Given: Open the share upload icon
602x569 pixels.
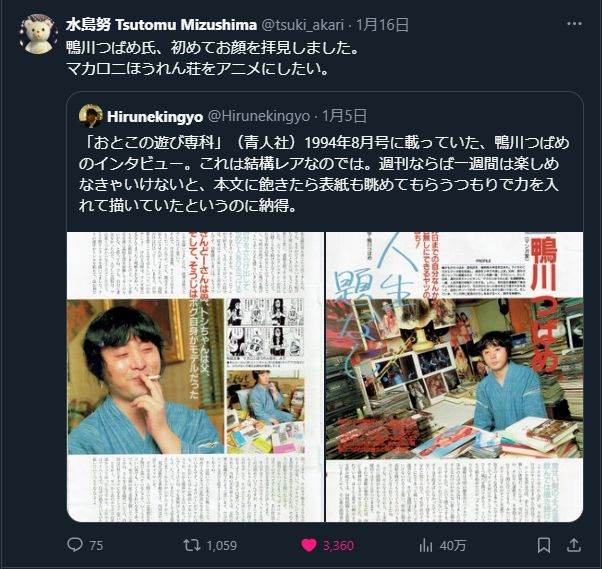Looking at the screenshot, I should [x=573, y=544].
